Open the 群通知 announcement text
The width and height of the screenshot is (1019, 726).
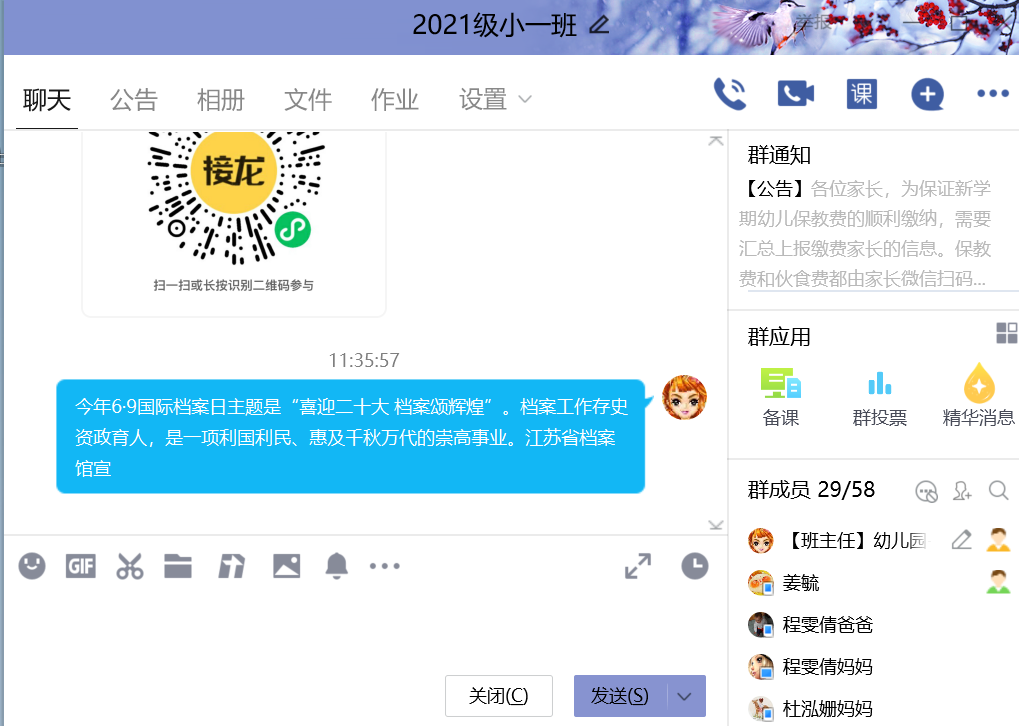click(x=865, y=233)
